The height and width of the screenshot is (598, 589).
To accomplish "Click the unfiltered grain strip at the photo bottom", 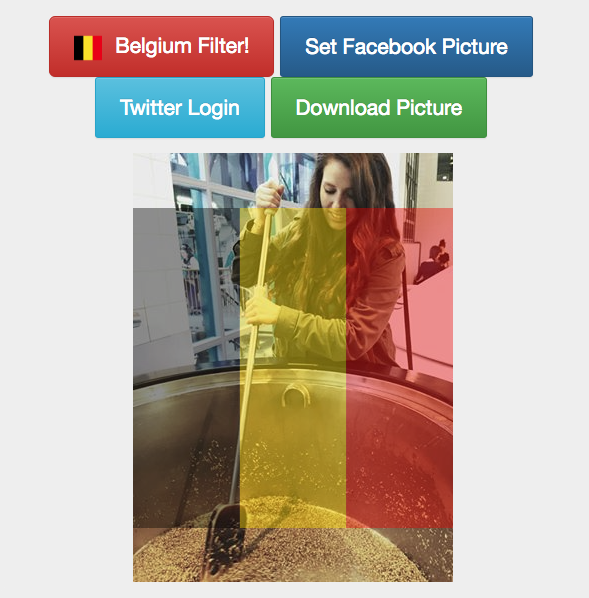I will [293, 555].
